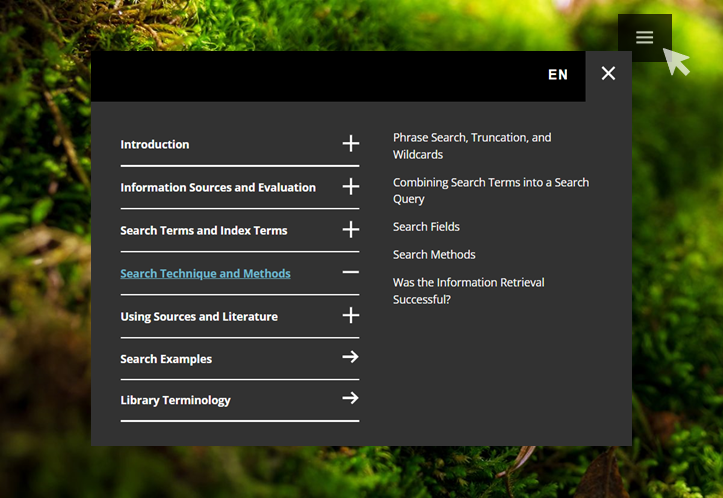The image size is (723, 498).
Task: Open Combining Search Terms into a Search Query
Action: (491, 190)
